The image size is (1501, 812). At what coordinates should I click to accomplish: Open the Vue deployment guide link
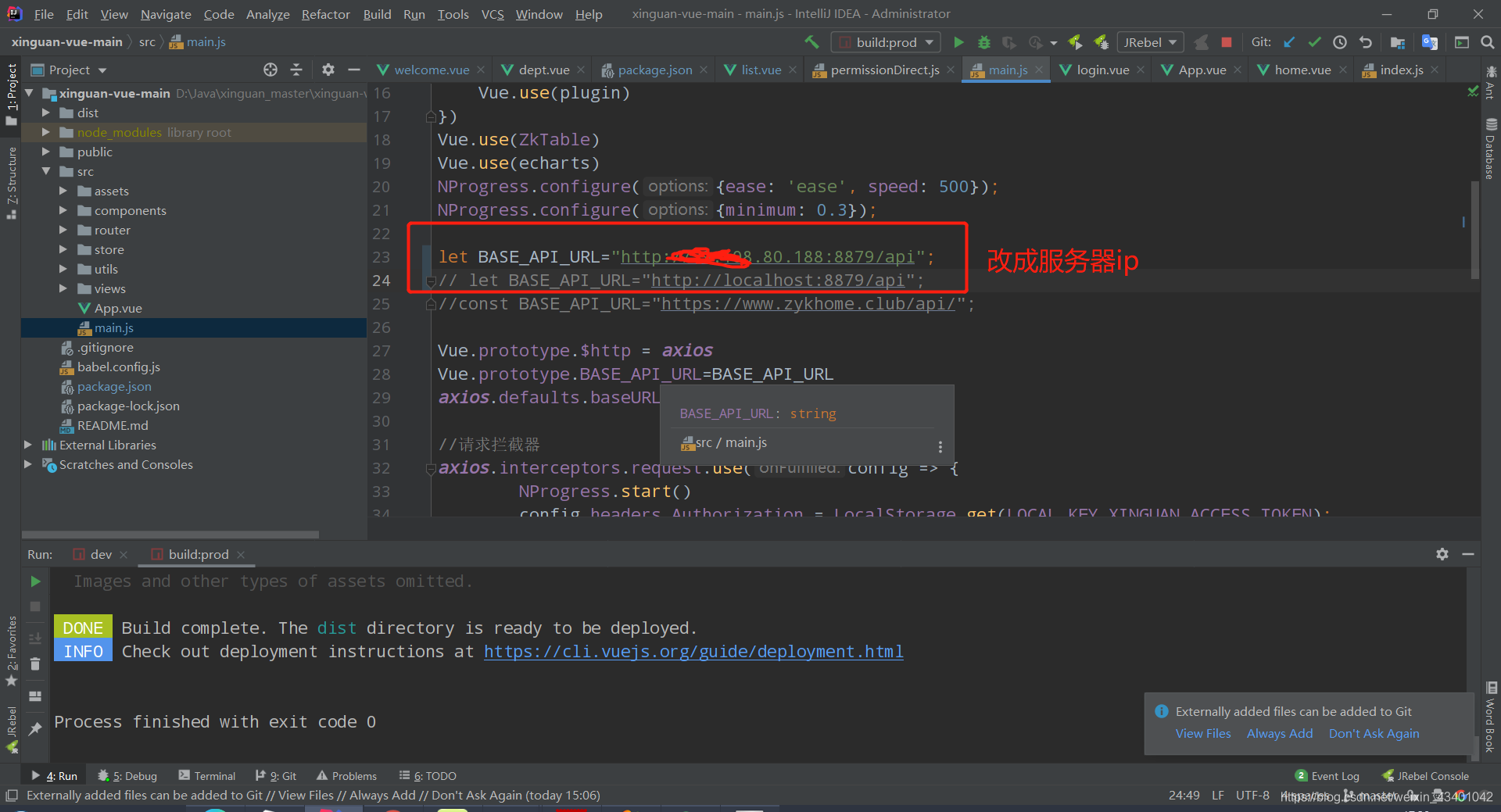[x=693, y=652]
